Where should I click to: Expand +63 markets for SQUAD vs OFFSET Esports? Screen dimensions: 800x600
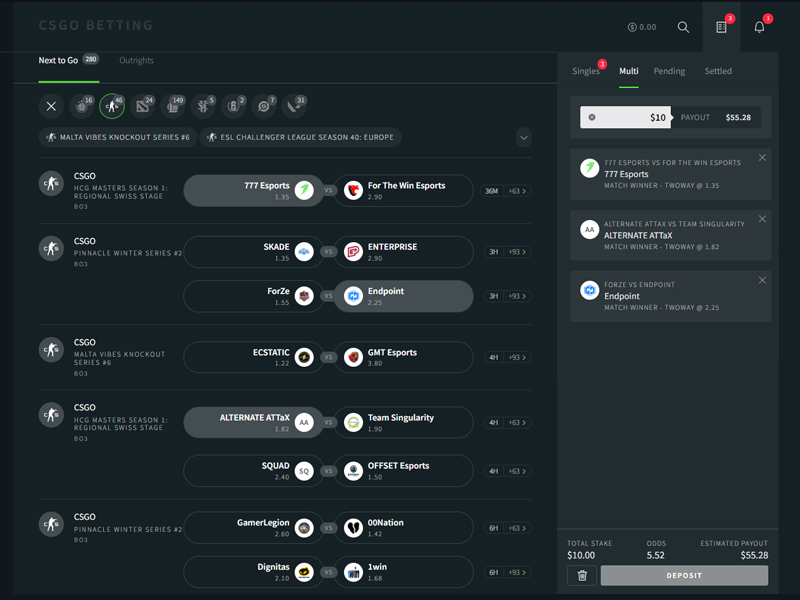coord(517,471)
